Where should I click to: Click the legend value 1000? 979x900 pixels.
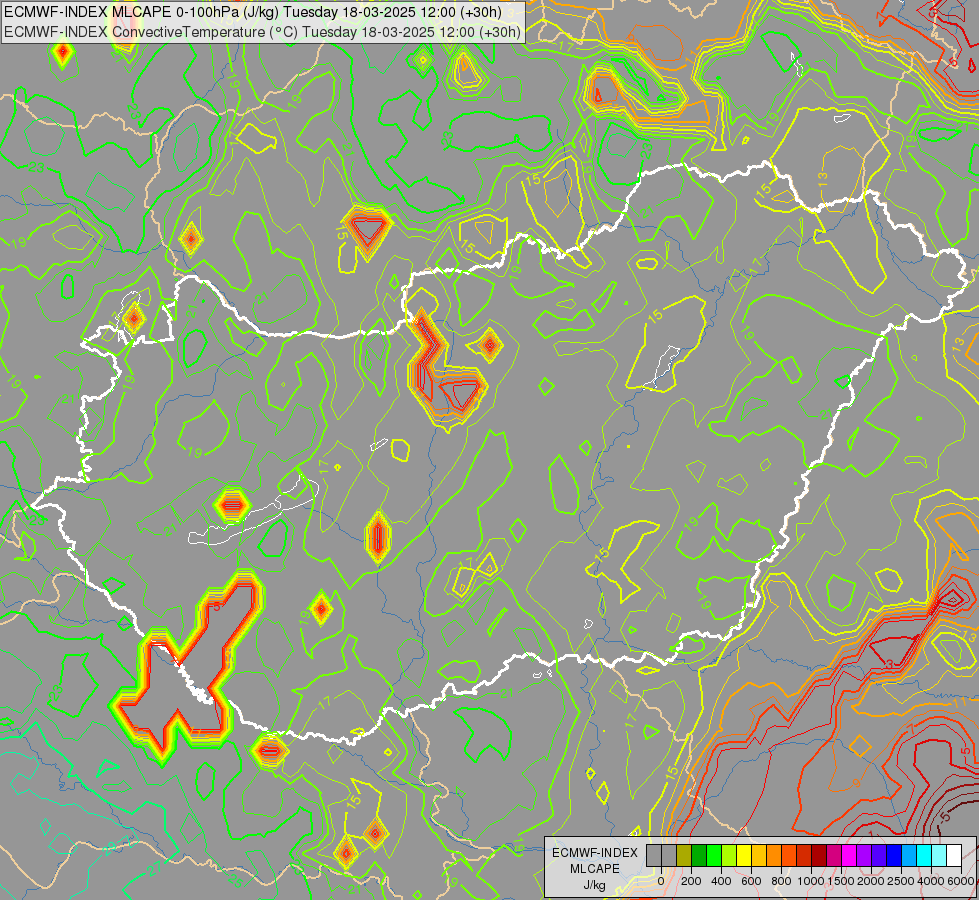pos(811,881)
